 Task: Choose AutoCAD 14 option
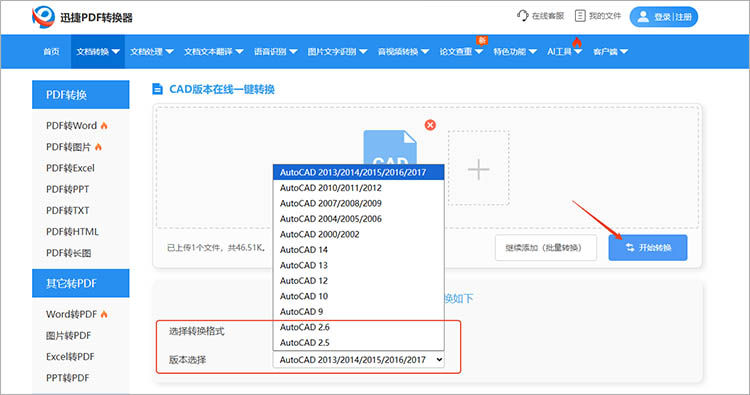[358, 250]
